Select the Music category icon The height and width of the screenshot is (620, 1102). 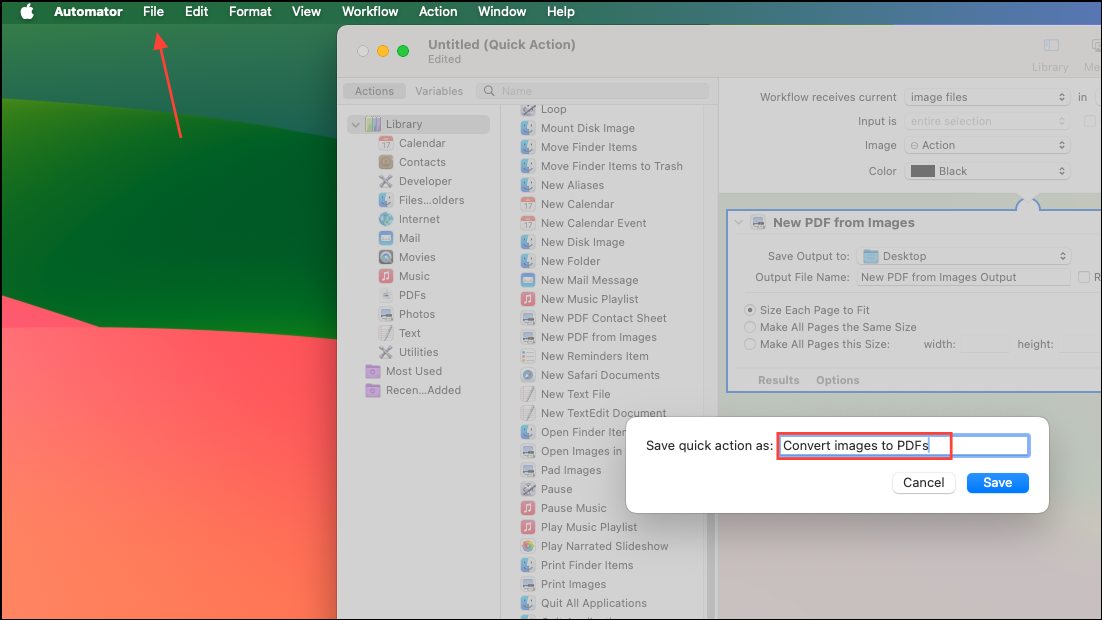click(x=386, y=276)
